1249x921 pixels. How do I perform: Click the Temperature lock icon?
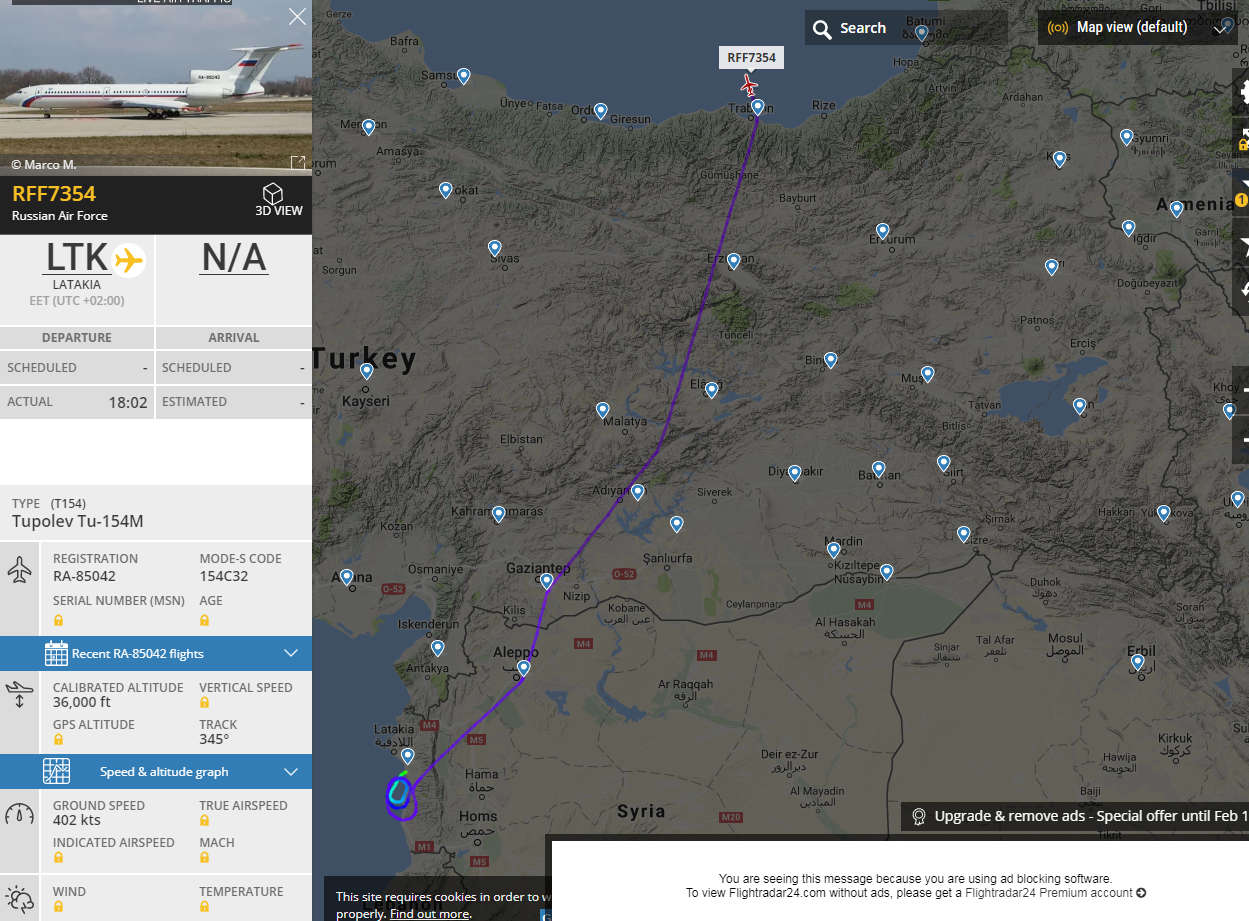204,906
